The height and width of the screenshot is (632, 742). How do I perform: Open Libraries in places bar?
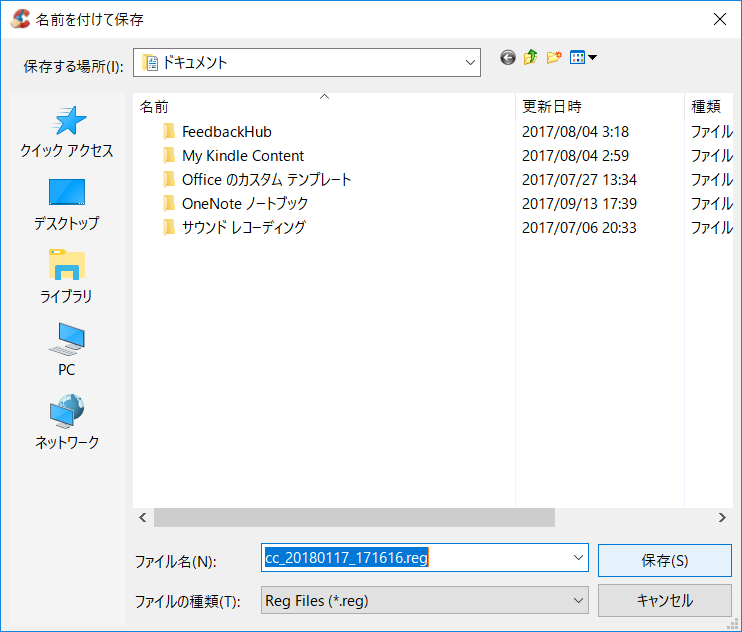66,277
